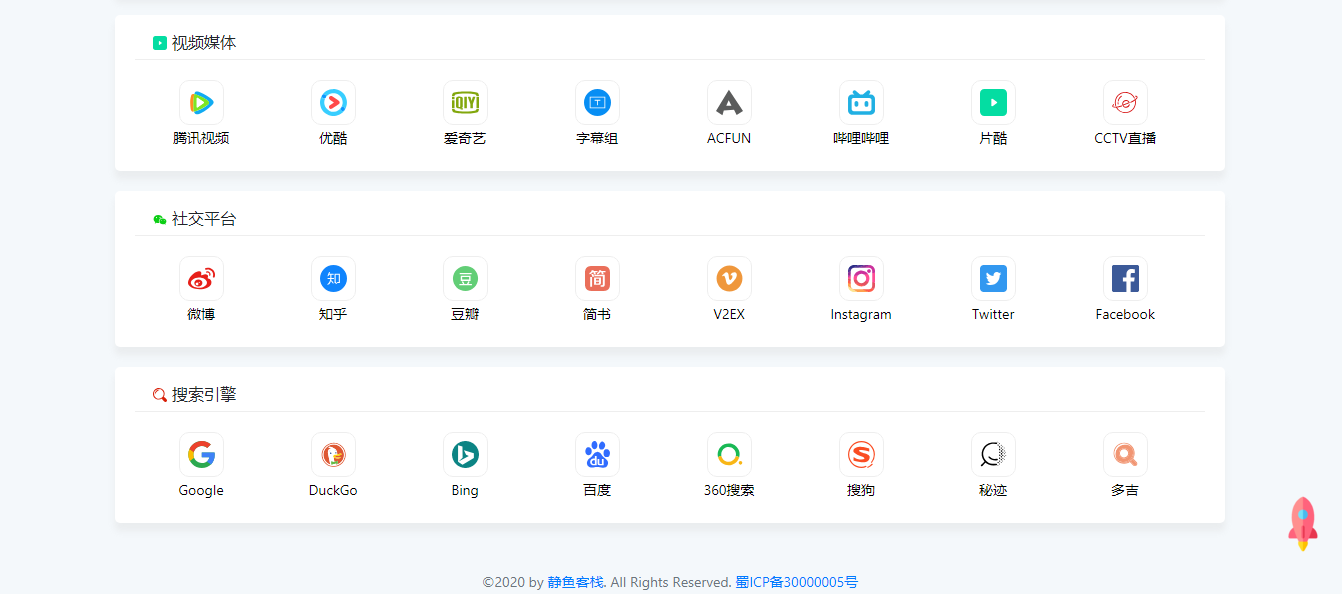Open the Instagram icon
Viewport: 1342px width, 594px height.
(861, 278)
